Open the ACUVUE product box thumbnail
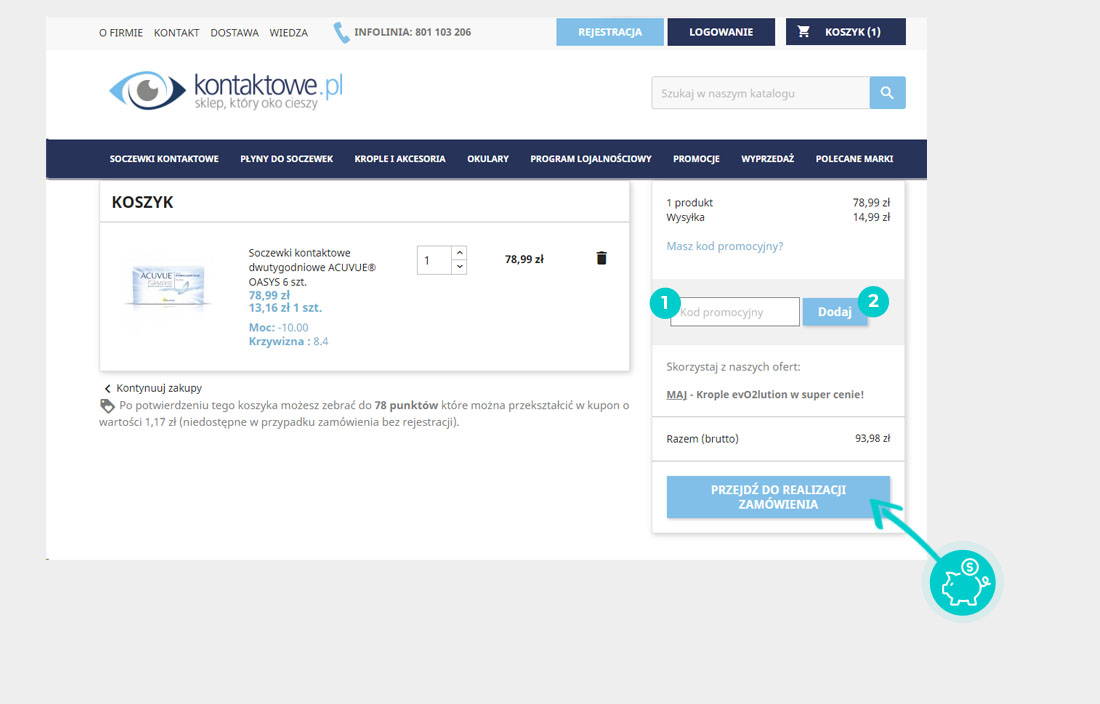This screenshot has width=1100, height=704. pyautogui.click(x=168, y=286)
